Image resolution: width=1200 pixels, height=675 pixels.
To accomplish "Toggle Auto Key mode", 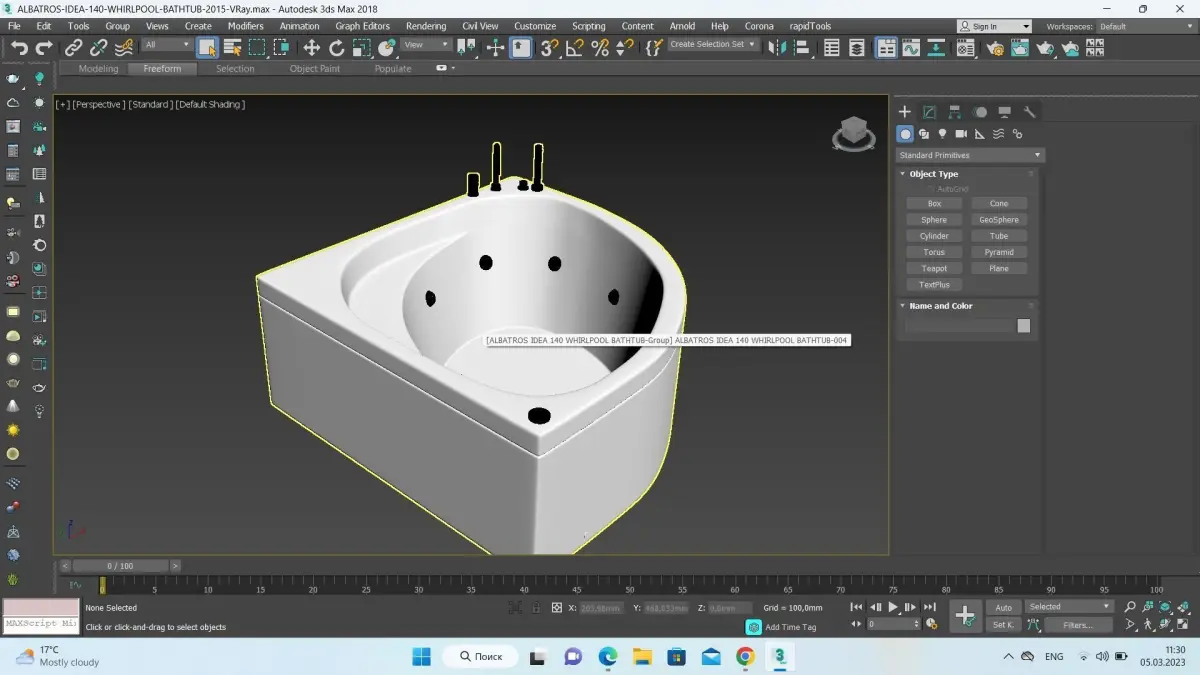I will coord(1003,607).
